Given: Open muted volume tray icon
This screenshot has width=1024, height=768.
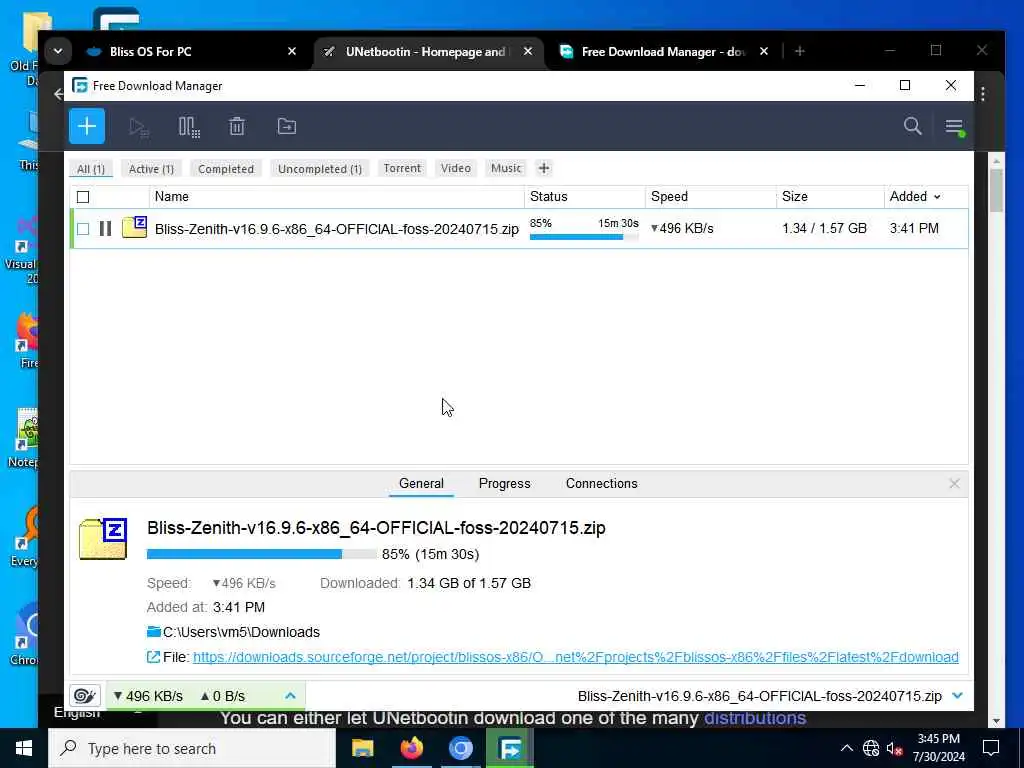Looking at the screenshot, I should (x=895, y=748).
